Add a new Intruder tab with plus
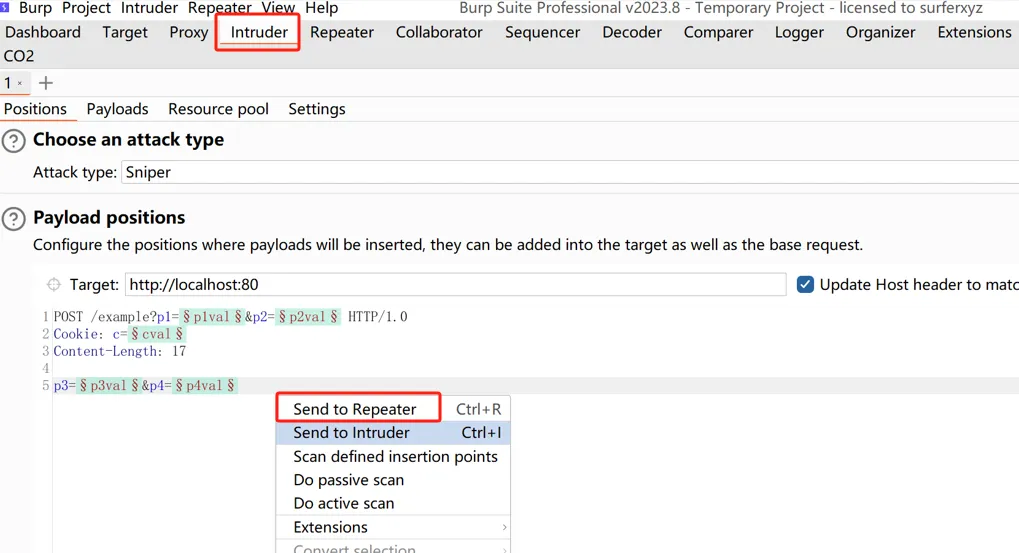Viewport: 1019px width, 553px height. (45, 83)
